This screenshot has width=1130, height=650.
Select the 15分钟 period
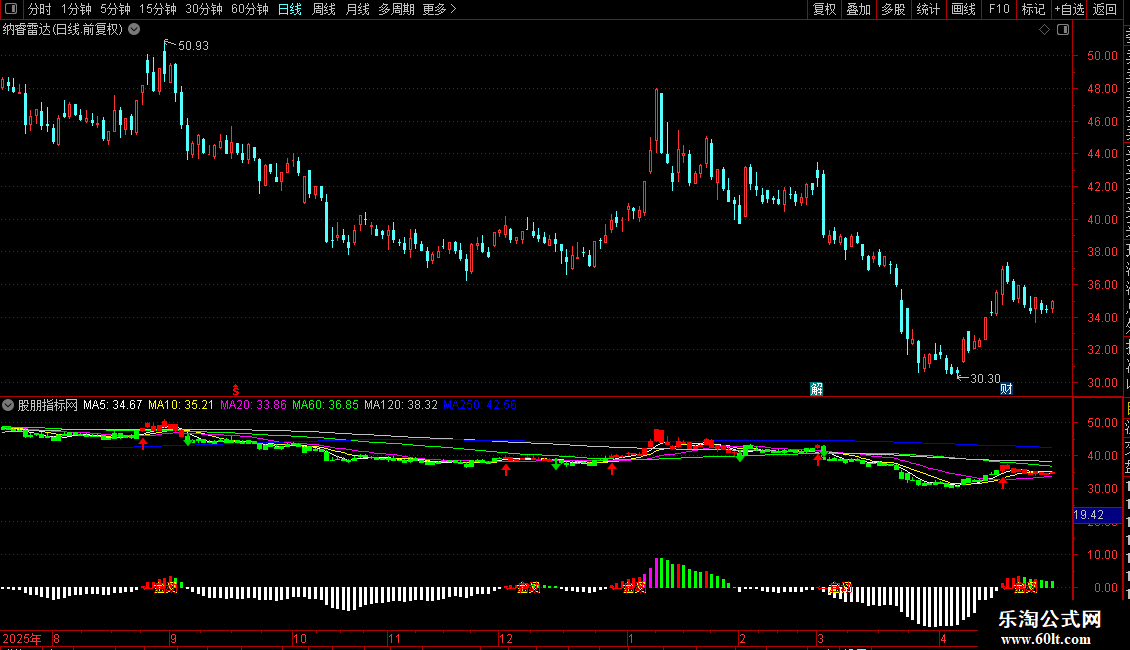(x=158, y=9)
